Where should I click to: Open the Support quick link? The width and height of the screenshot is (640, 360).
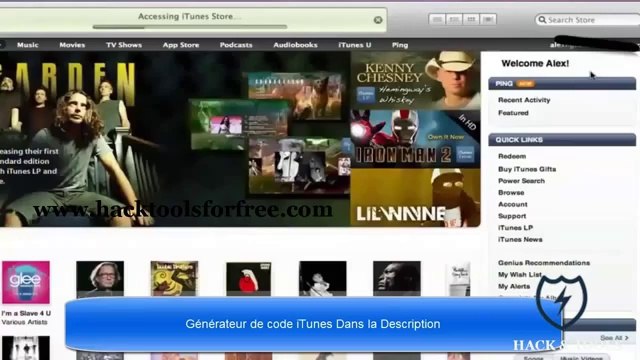512,216
